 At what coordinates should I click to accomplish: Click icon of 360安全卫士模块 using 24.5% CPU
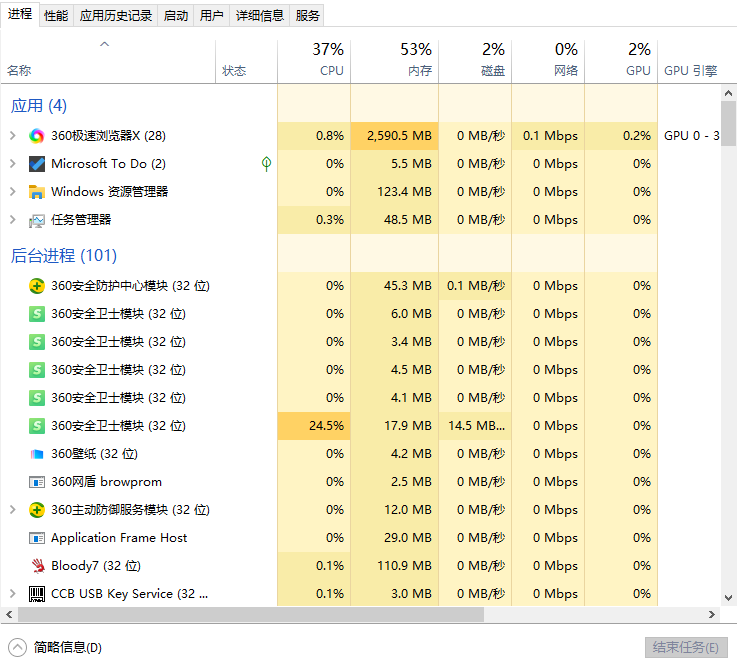37,426
